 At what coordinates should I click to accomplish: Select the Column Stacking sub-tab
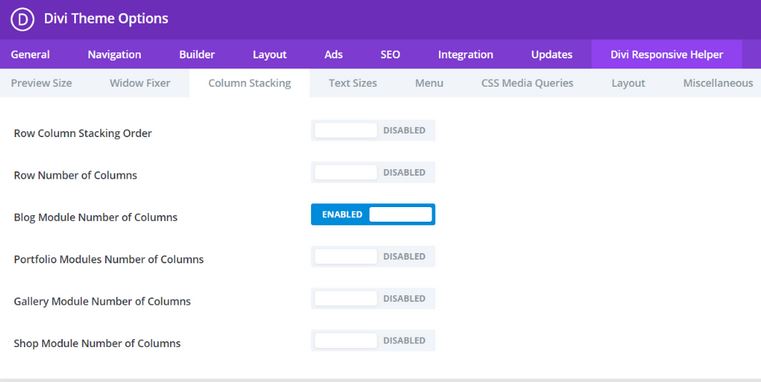pyautogui.click(x=249, y=83)
